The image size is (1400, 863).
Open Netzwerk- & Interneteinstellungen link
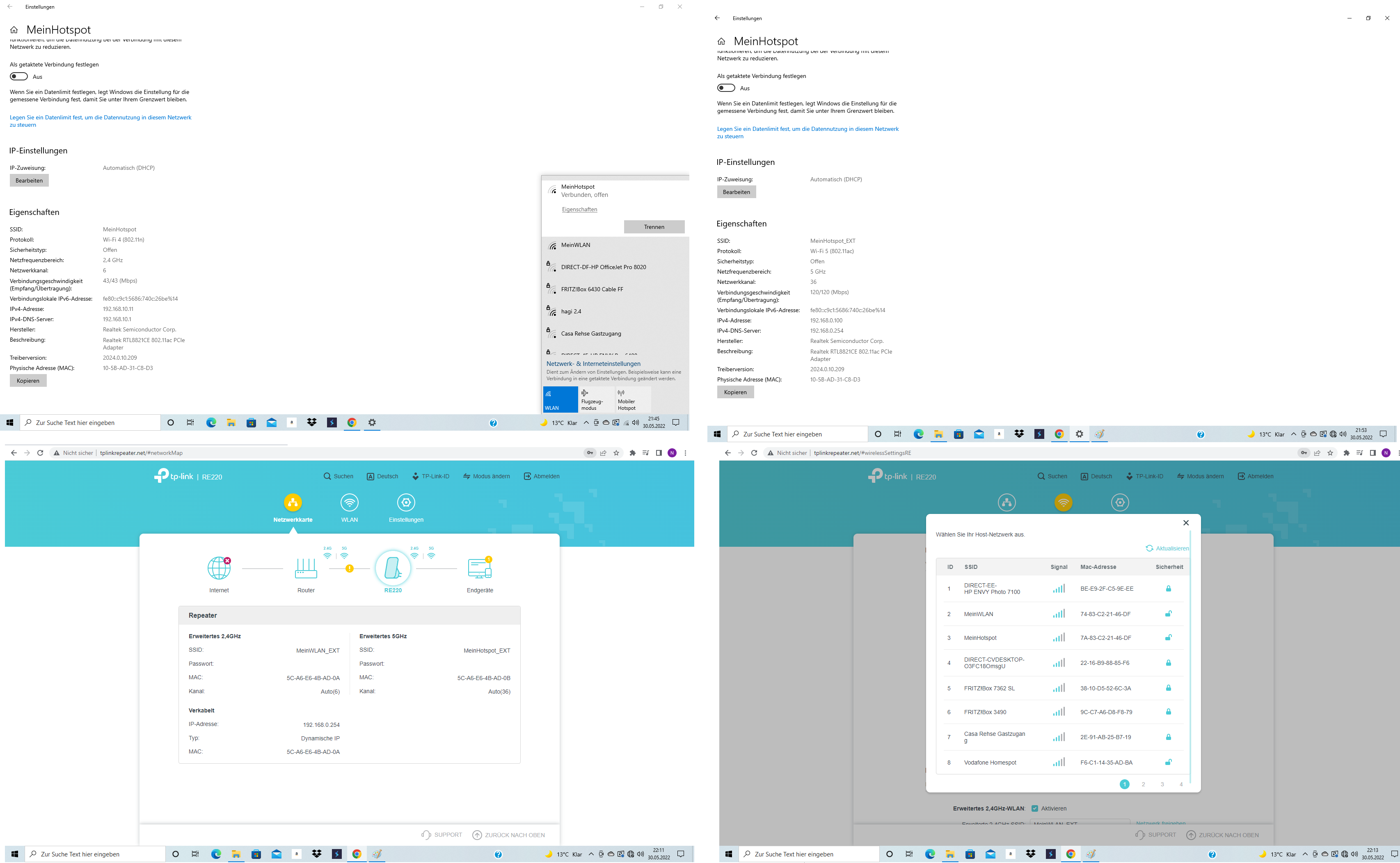click(593, 364)
